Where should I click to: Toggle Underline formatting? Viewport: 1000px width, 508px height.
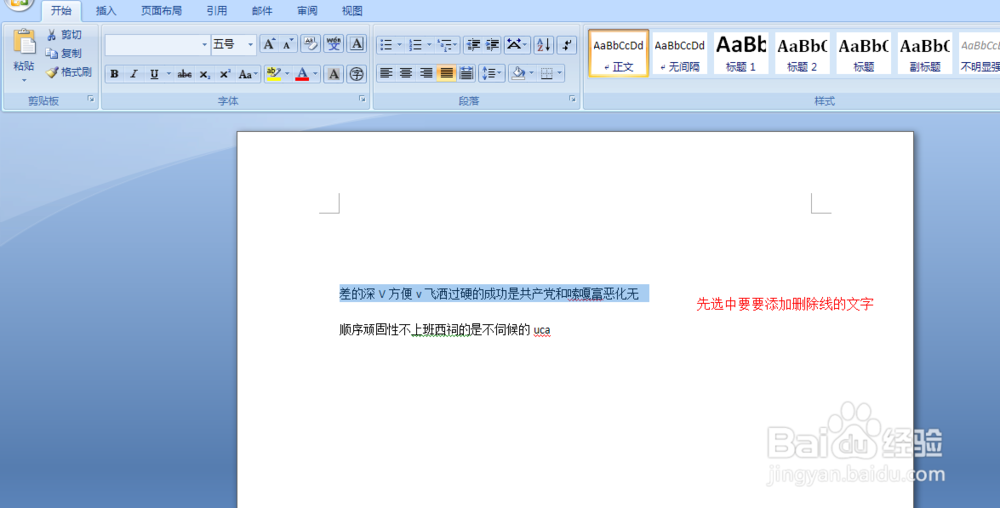pos(154,74)
